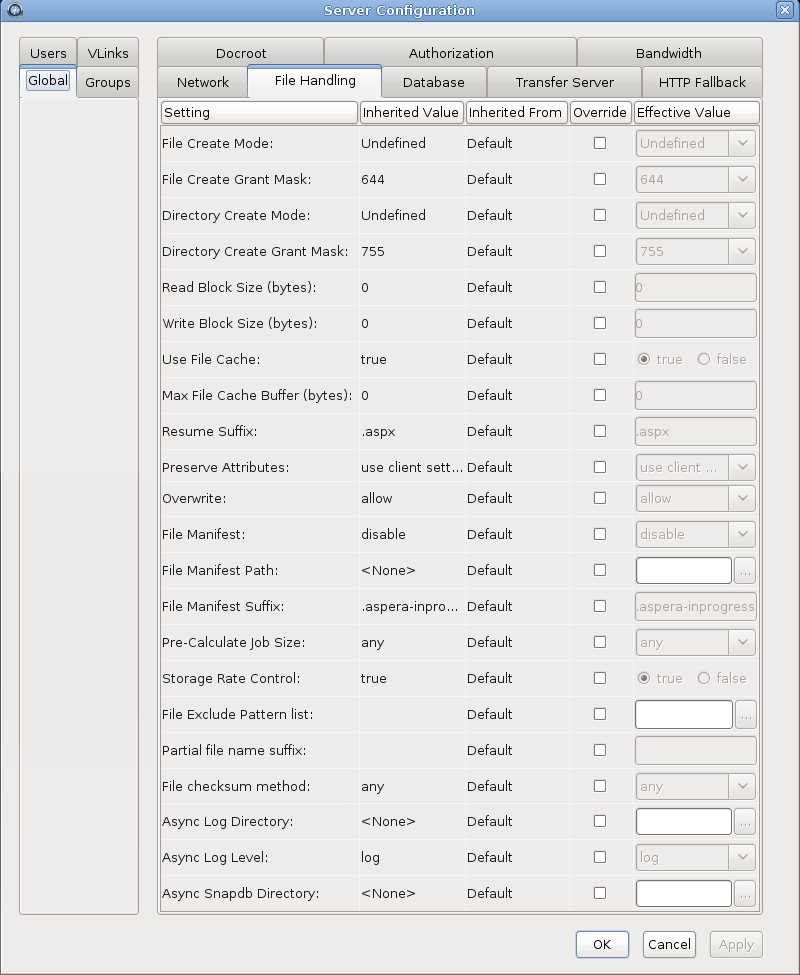Click browse button for File Manifest Path

pyautogui.click(x=745, y=571)
